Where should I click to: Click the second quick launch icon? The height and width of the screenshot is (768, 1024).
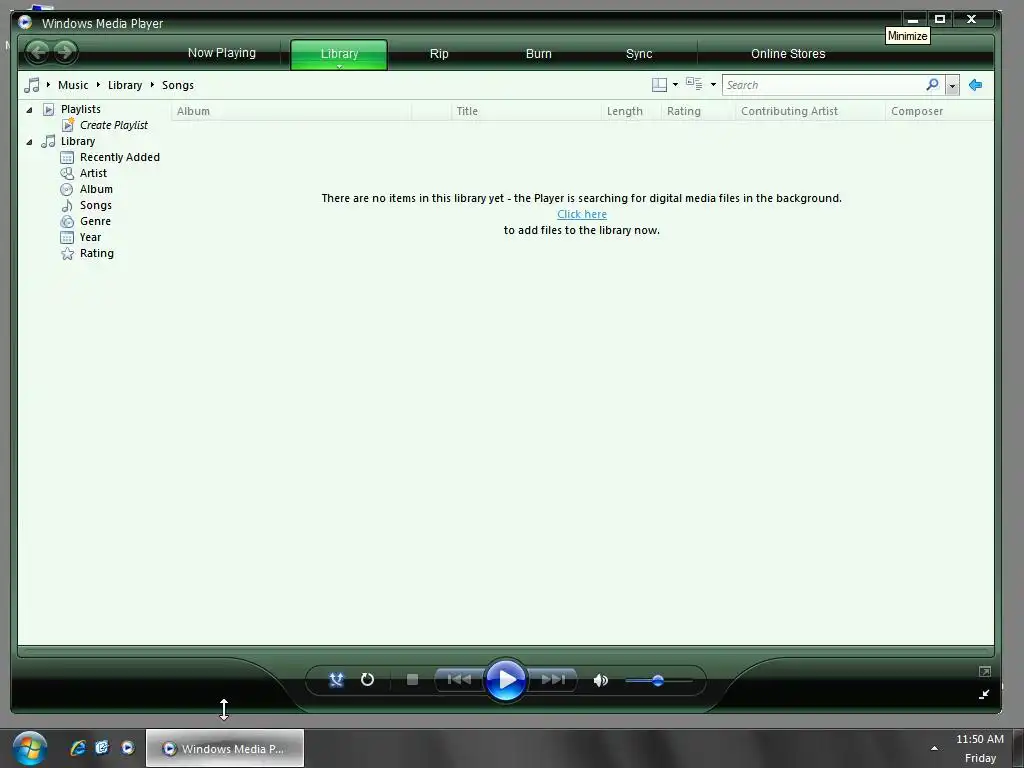(103, 748)
